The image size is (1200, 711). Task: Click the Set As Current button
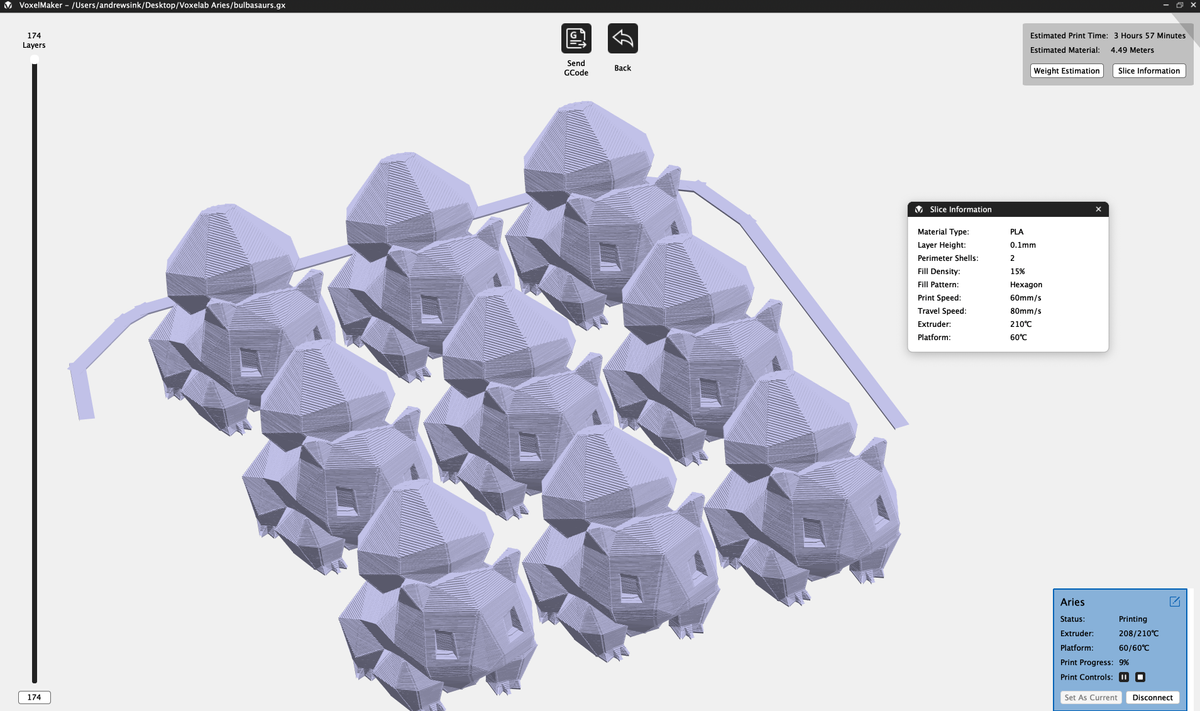pos(1090,697)
